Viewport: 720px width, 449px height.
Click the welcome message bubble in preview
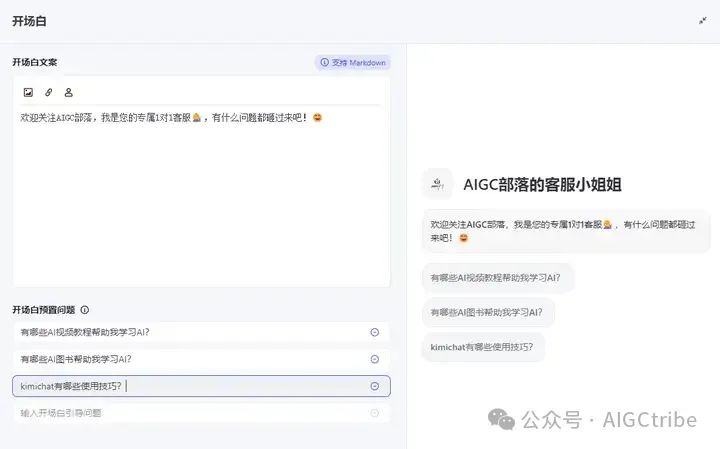coord(565,231)
